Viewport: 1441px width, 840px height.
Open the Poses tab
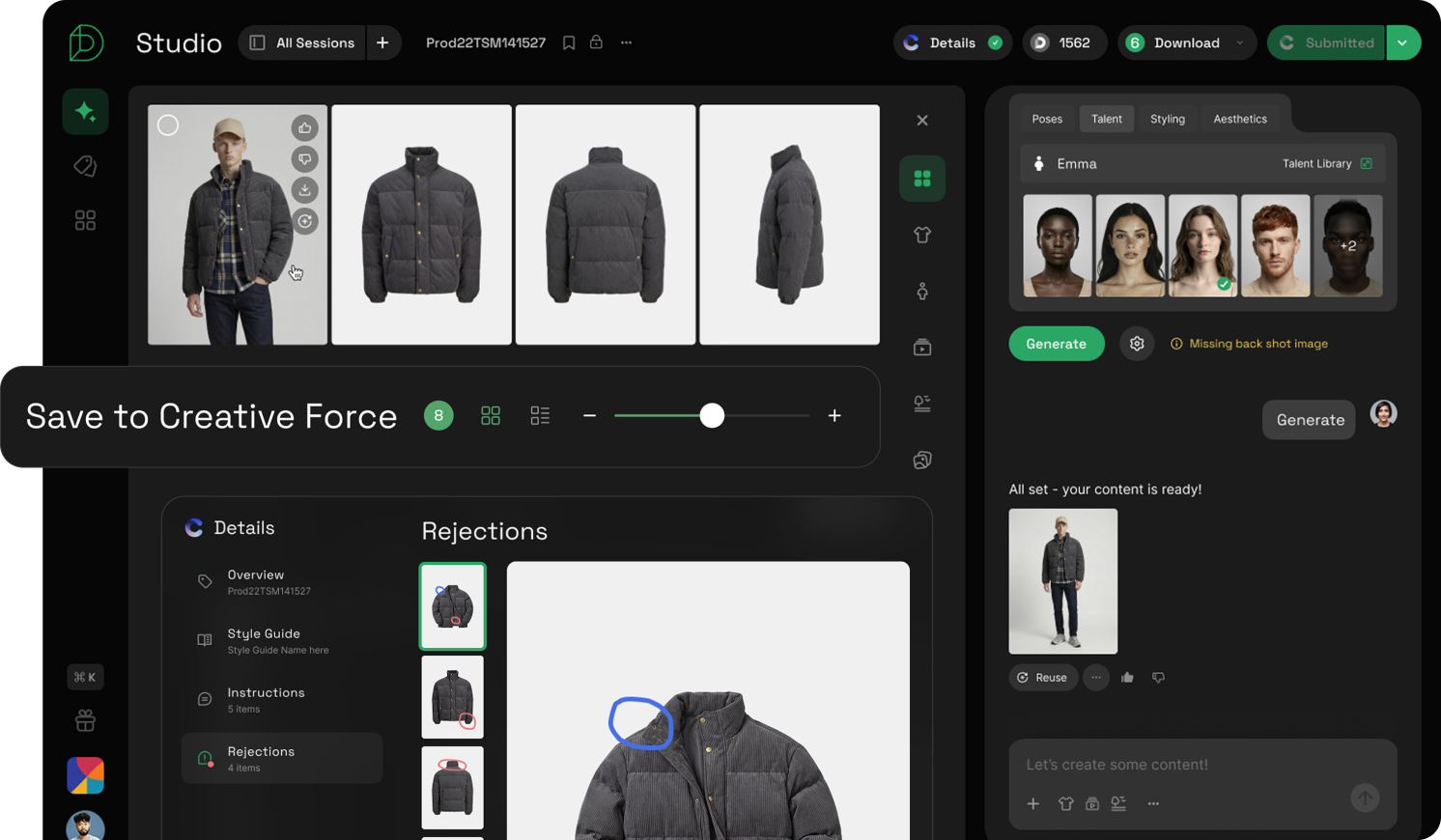pyautogui.click(x=1047, y=119)
